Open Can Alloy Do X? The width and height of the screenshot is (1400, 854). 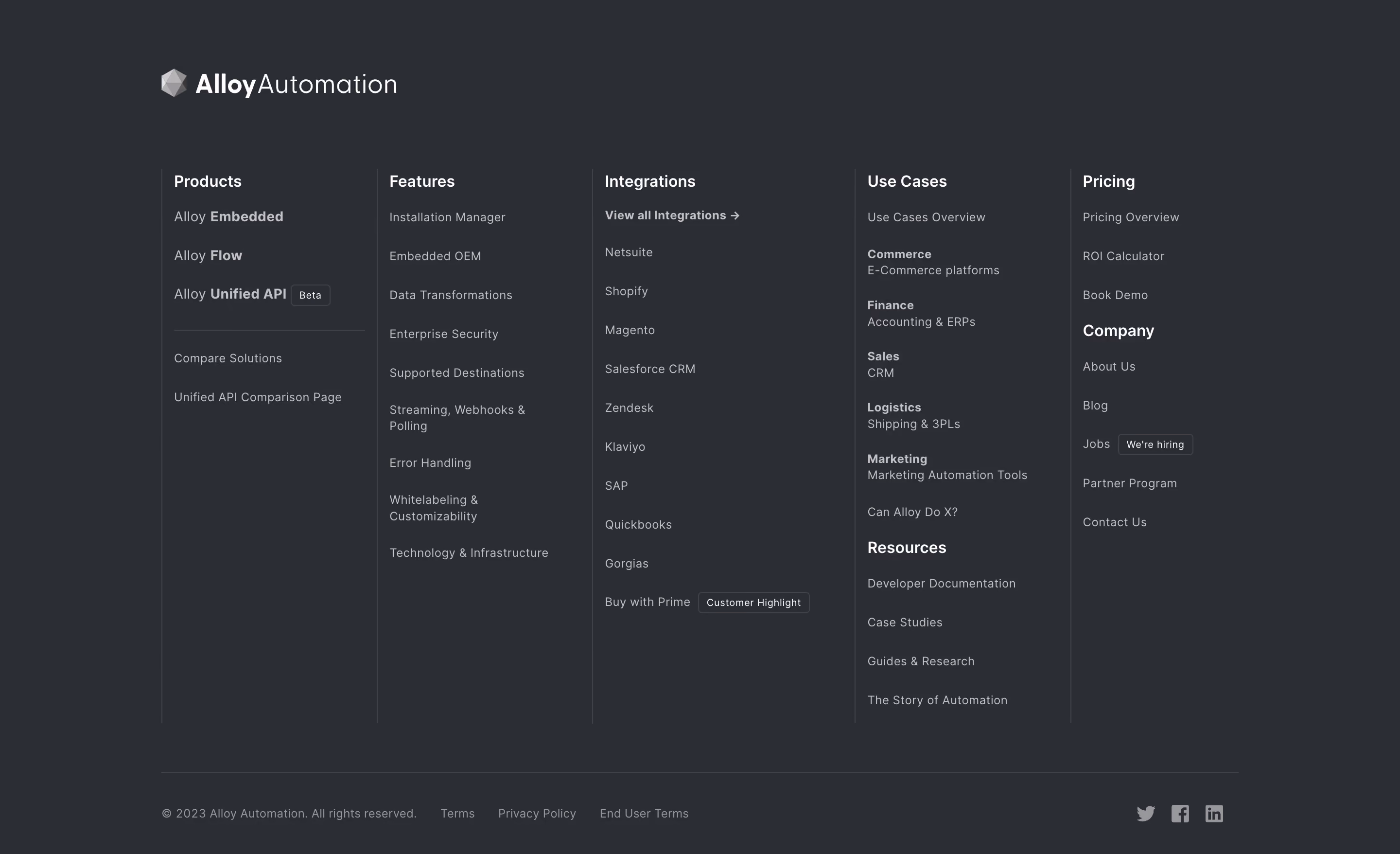click(912, 512)
